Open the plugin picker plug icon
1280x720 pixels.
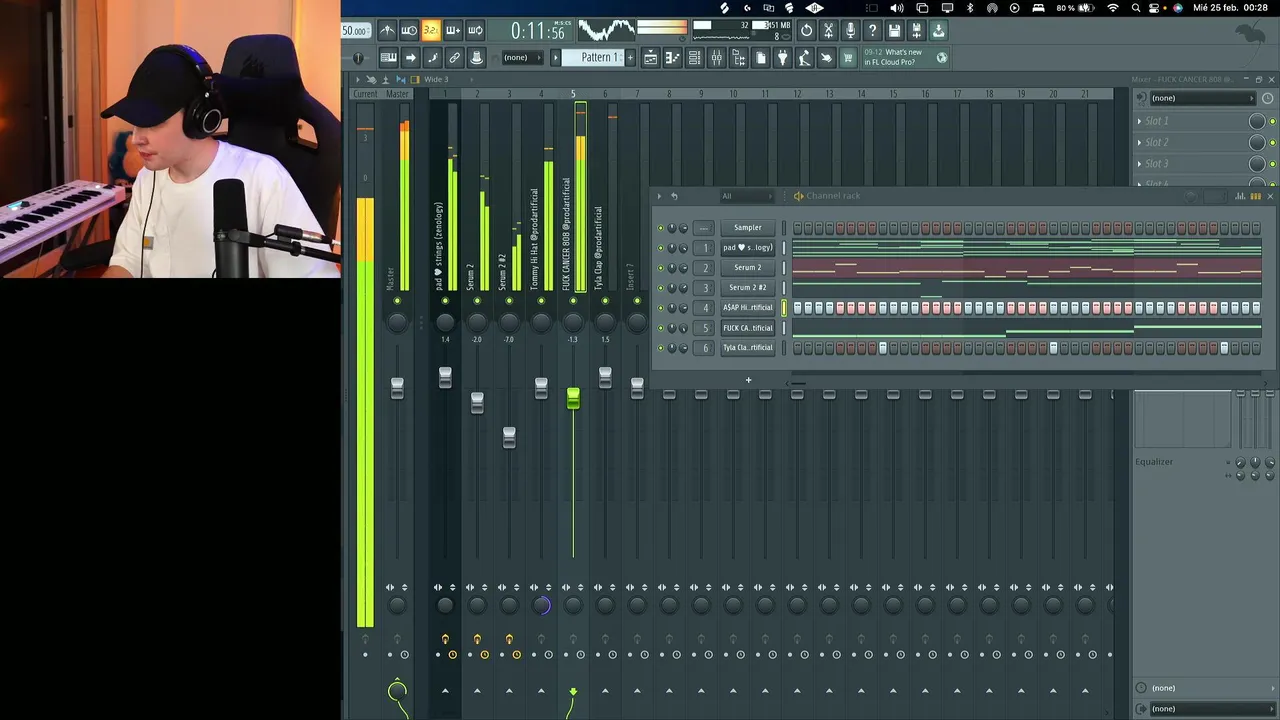pyautogui.click(x=782, y=58)
